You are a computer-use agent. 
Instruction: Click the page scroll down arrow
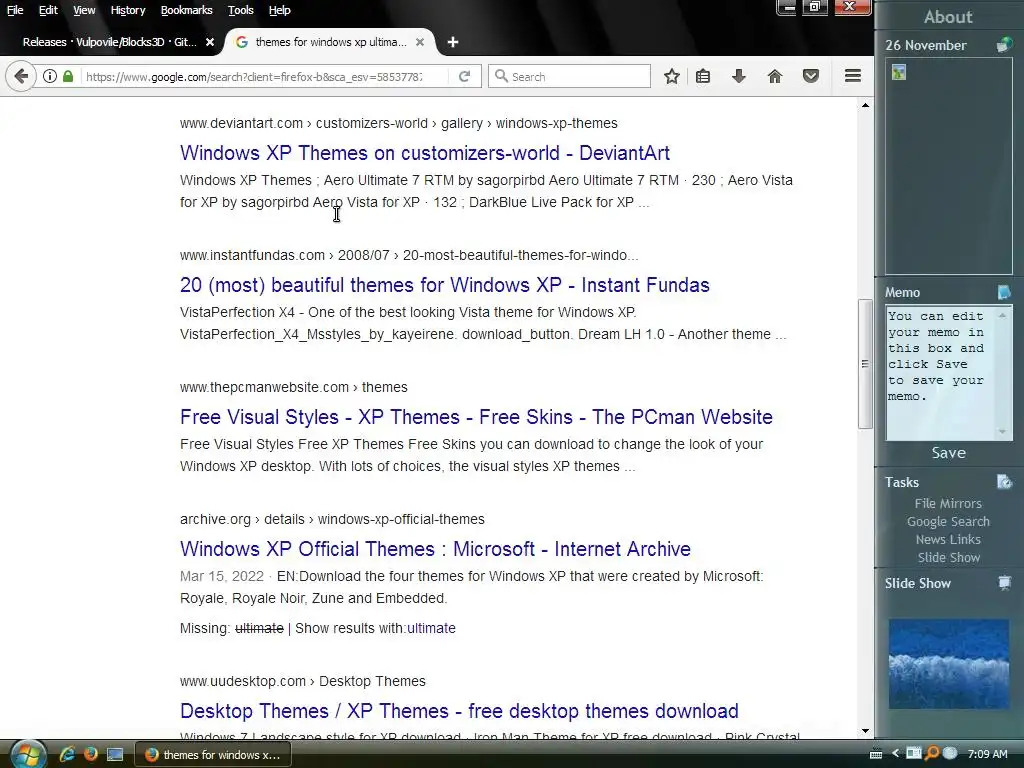click(865, 731)
